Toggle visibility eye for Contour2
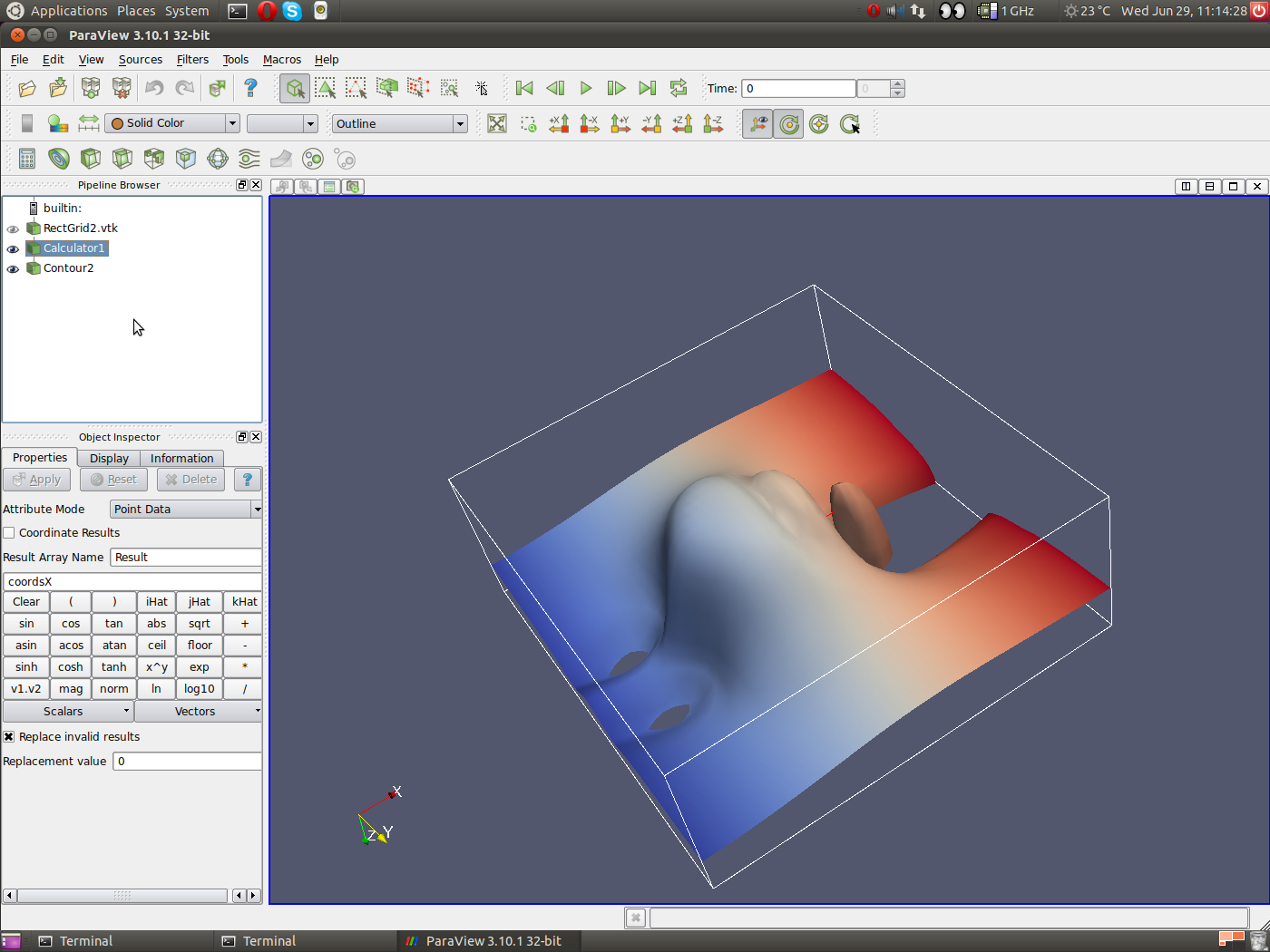Screen dimensions: 1270x952 coord(13,269)
